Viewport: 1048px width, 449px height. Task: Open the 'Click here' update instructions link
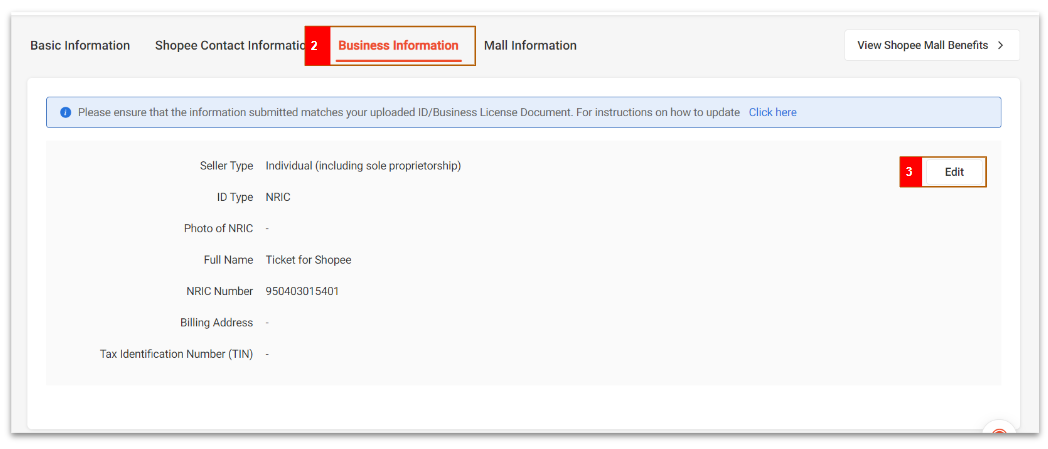tap(772, 113)
